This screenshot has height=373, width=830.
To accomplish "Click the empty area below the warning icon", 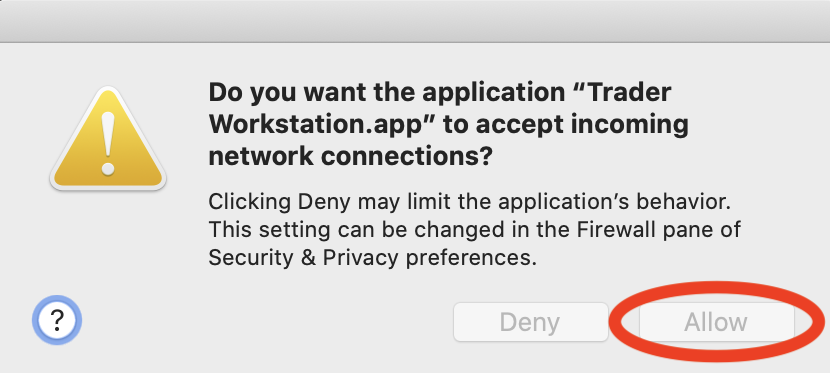I will 108,243.
